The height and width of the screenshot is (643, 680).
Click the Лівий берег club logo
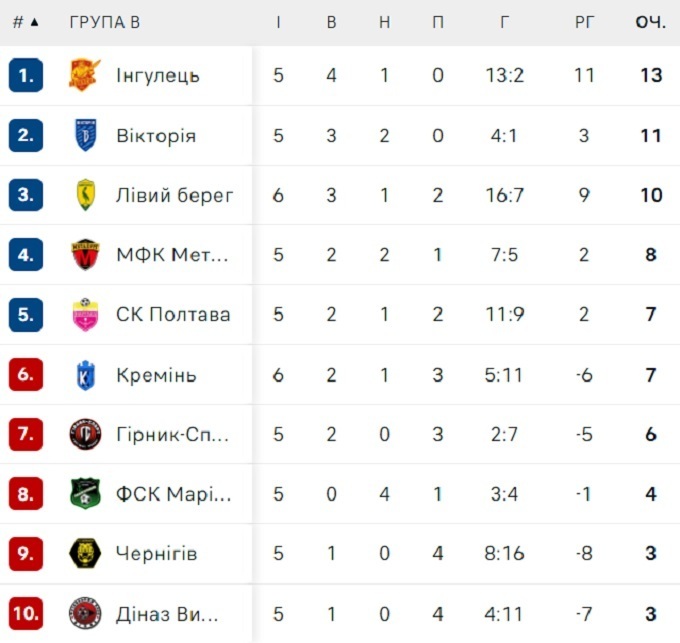coord(85,195)
